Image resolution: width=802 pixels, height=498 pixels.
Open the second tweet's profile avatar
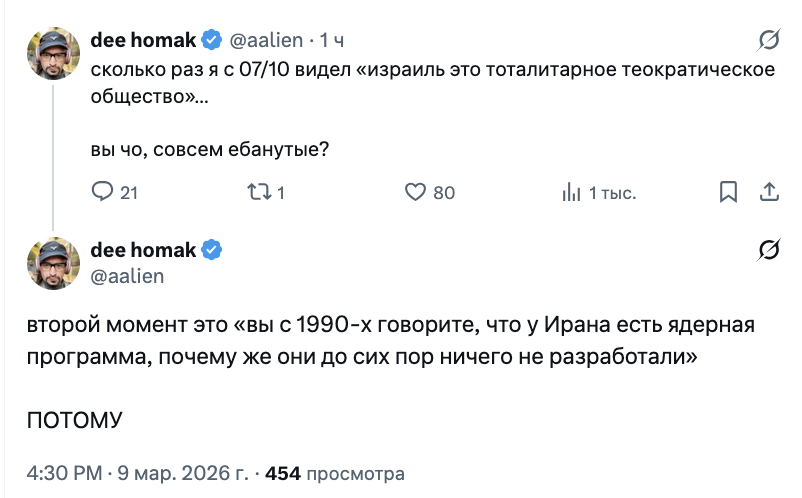click(53, 262)
